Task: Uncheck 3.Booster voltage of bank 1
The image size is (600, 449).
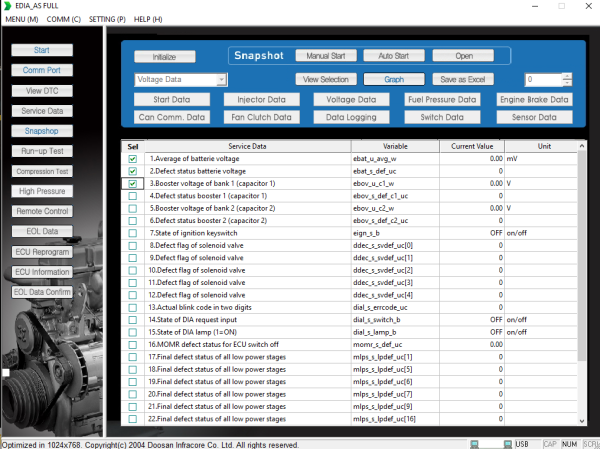Action: (x=132, y=184)
